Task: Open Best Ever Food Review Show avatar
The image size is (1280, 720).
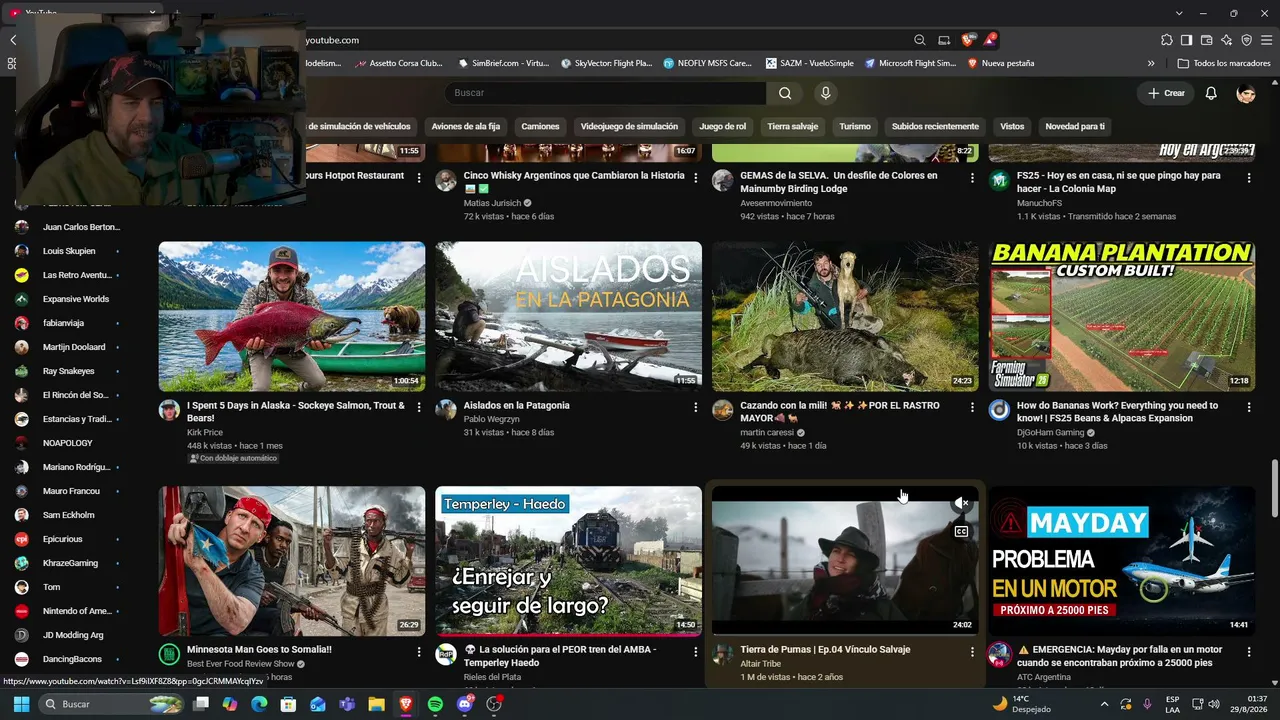Action: coord(170,654)
